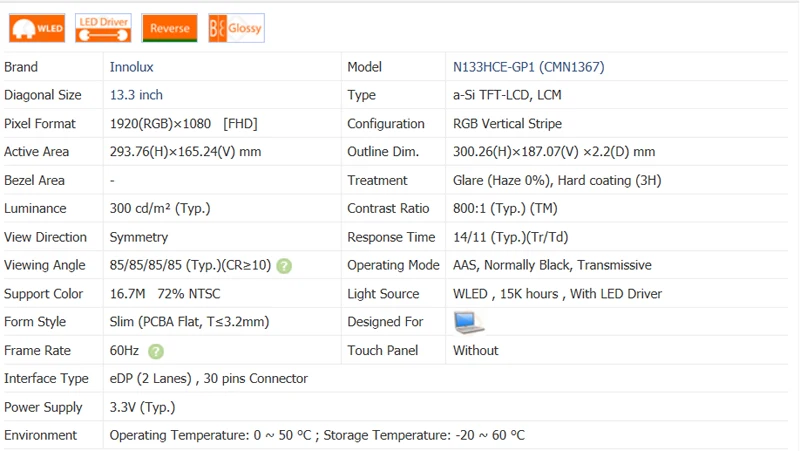
Task: Click the Operating Mode label
Action: 393,265
